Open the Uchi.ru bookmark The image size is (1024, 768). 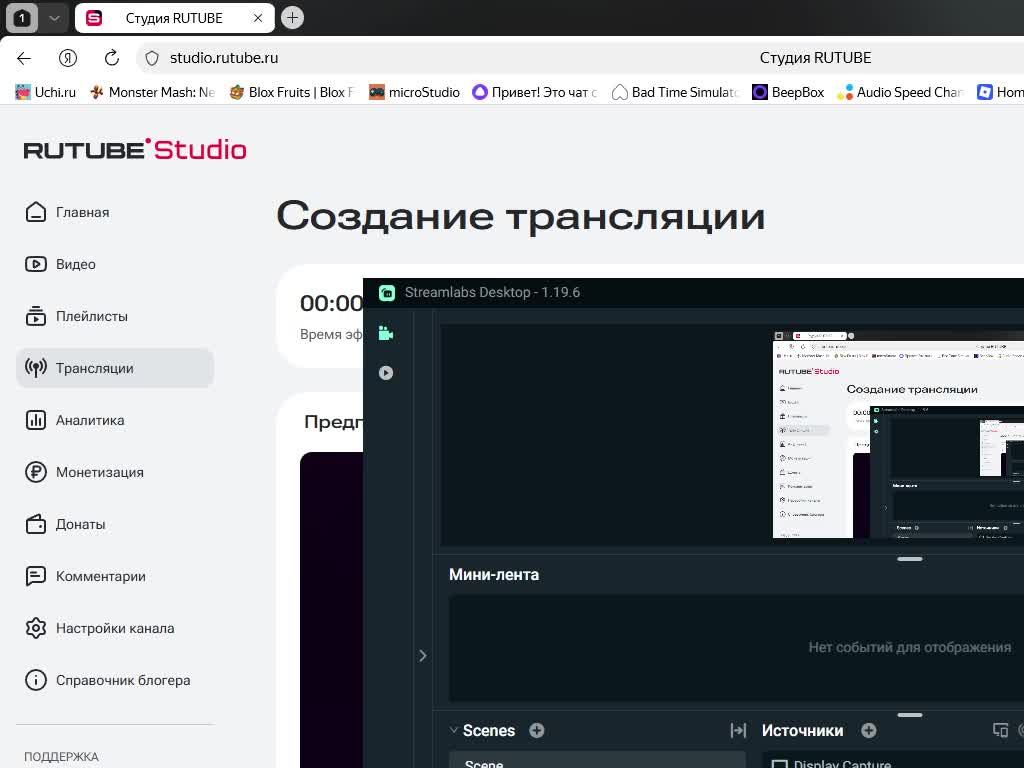click(46, 92)
